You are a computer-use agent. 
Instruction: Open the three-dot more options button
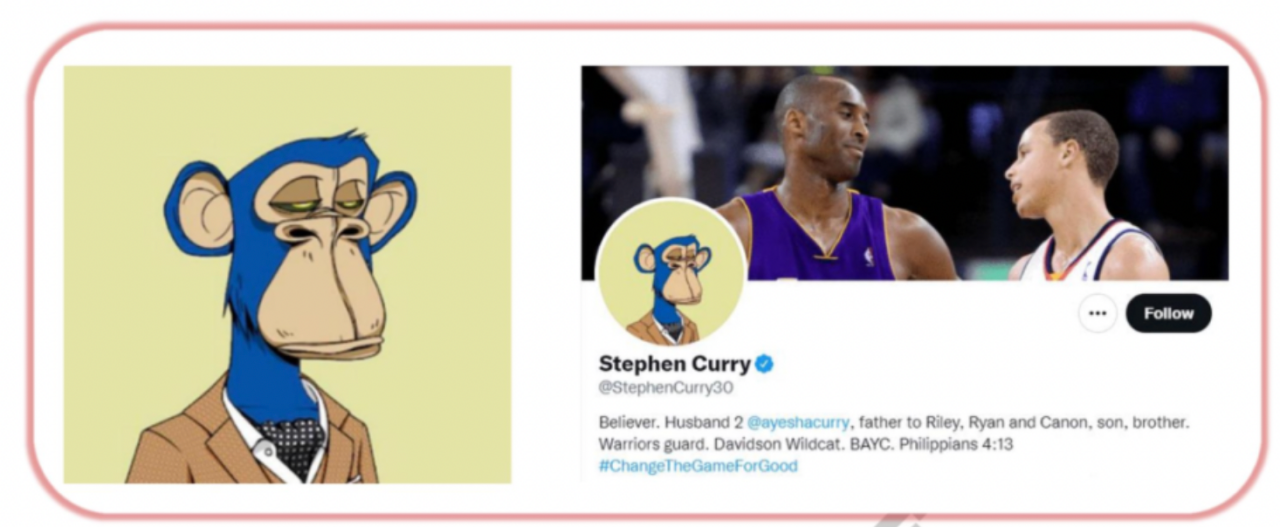pos(1097,314)
